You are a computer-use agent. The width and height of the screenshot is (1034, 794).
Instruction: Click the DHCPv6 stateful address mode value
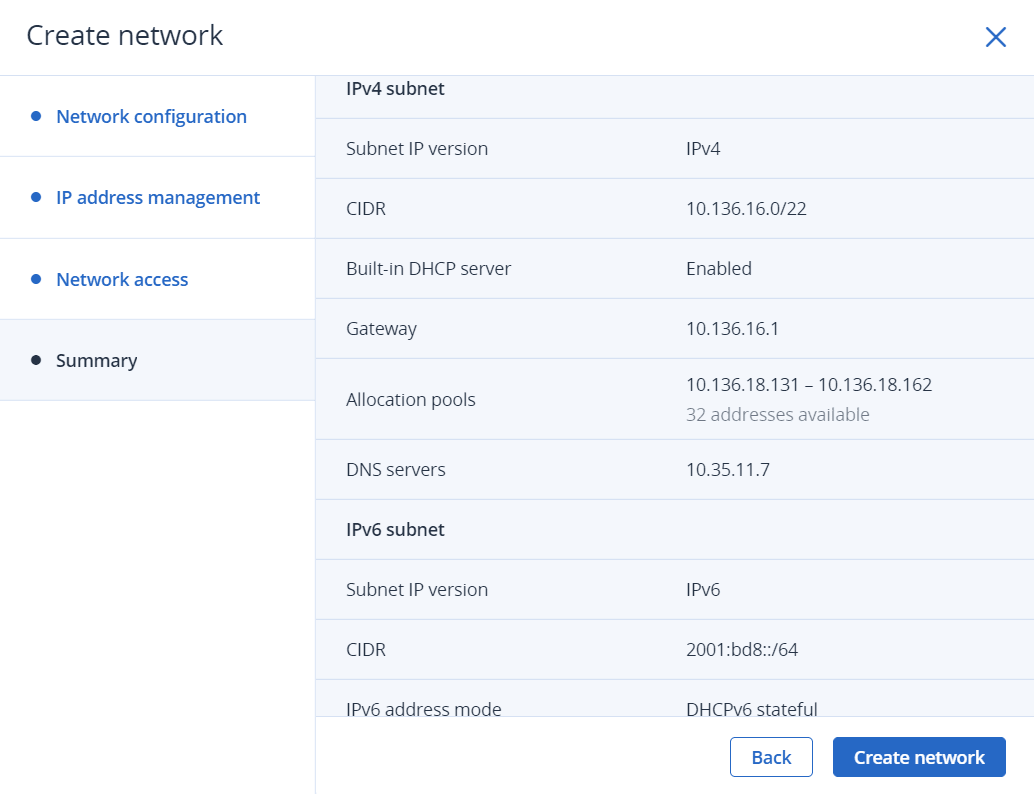[751, 709]
